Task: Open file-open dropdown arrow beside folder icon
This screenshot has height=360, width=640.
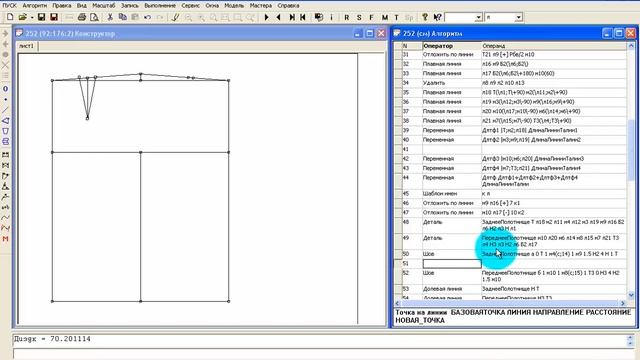Action: click(31, 18)
